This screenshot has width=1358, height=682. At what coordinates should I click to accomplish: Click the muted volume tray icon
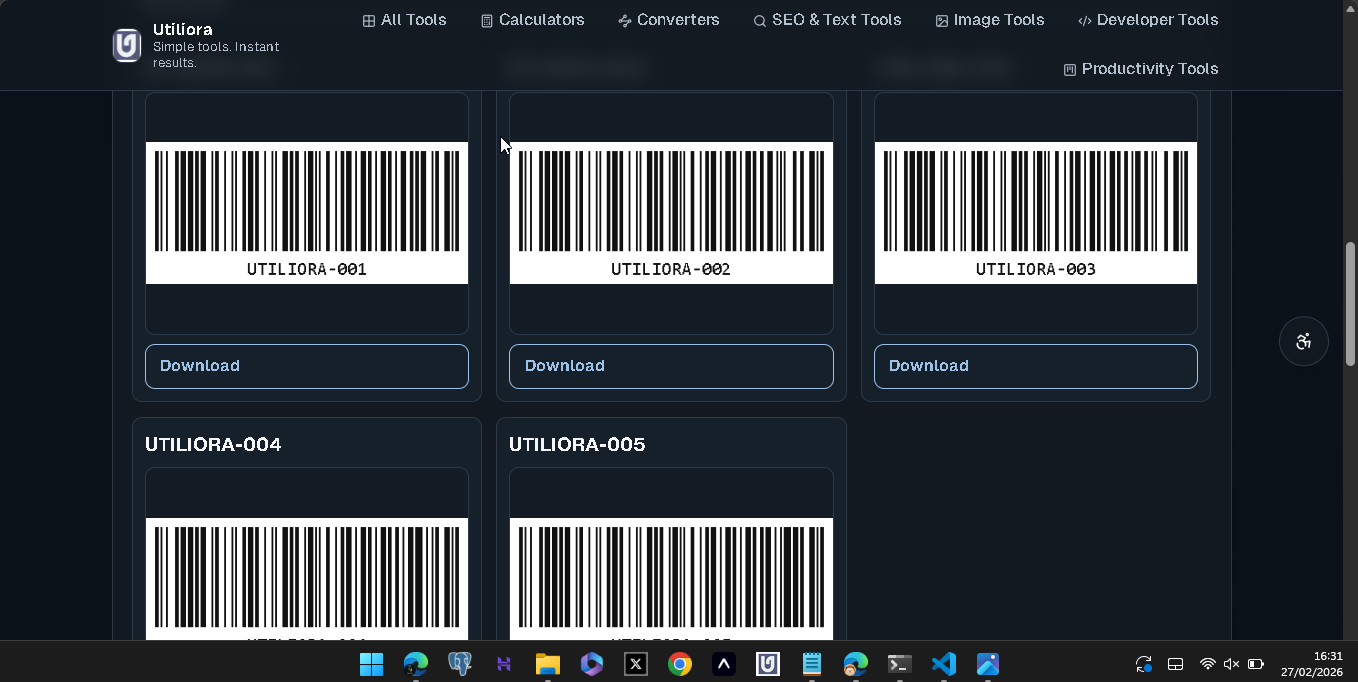pyautogui.click(x=1231, y=664)
